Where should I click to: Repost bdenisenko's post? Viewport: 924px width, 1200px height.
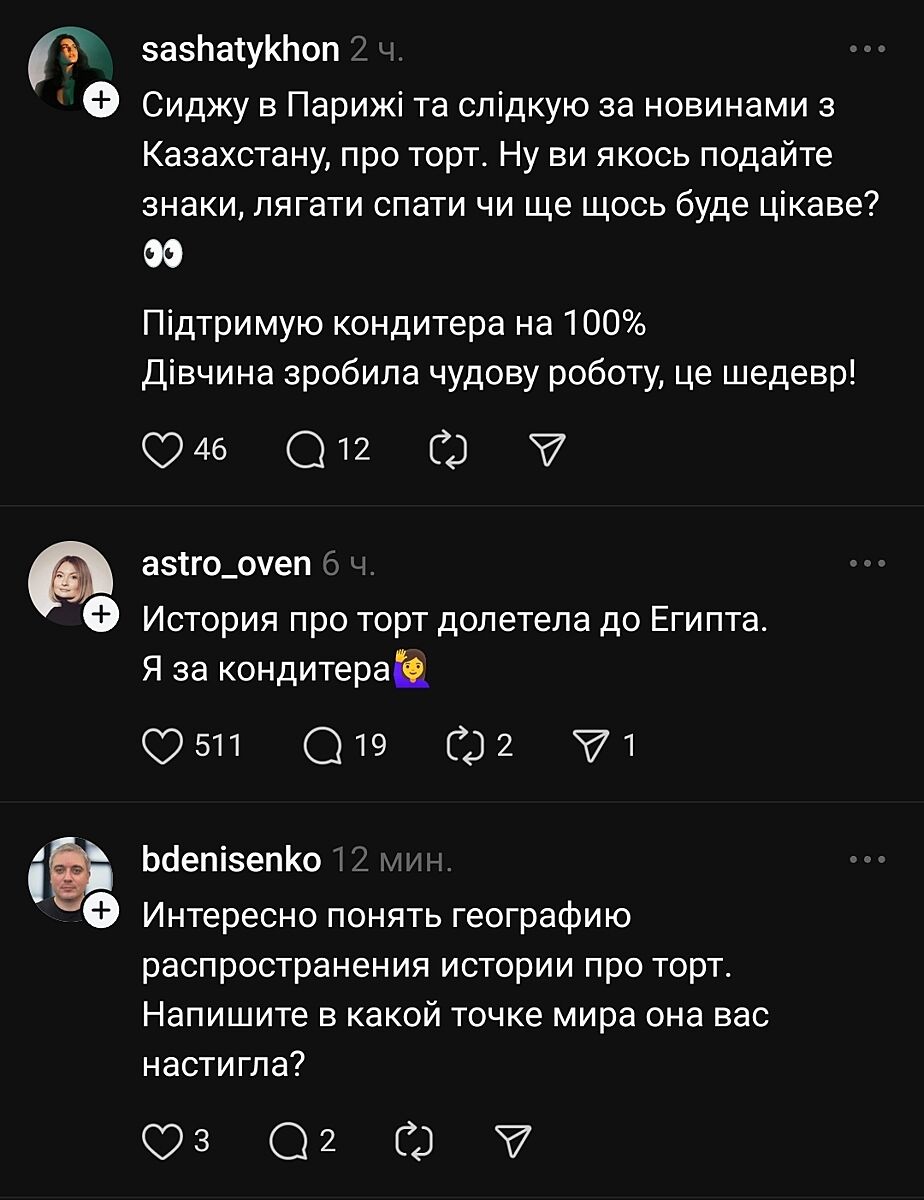pos(414,1141)
